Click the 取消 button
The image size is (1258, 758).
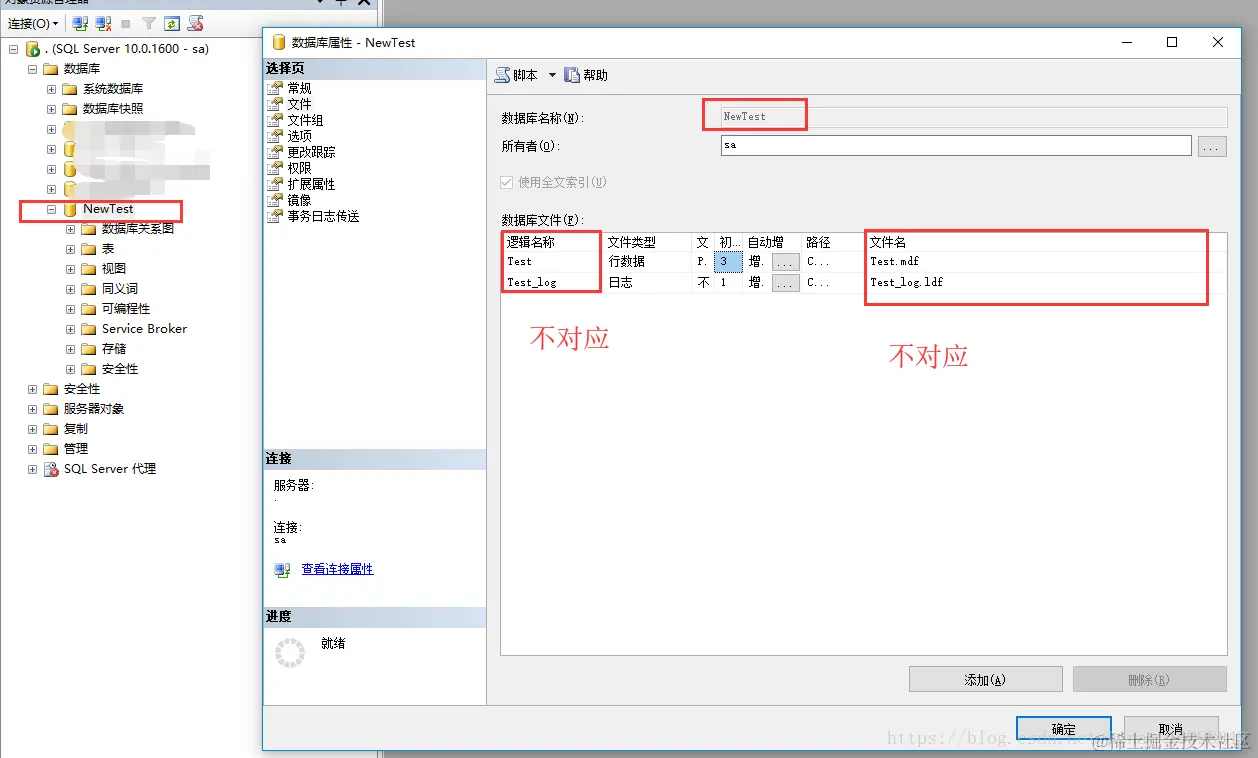click(1171, 729)
